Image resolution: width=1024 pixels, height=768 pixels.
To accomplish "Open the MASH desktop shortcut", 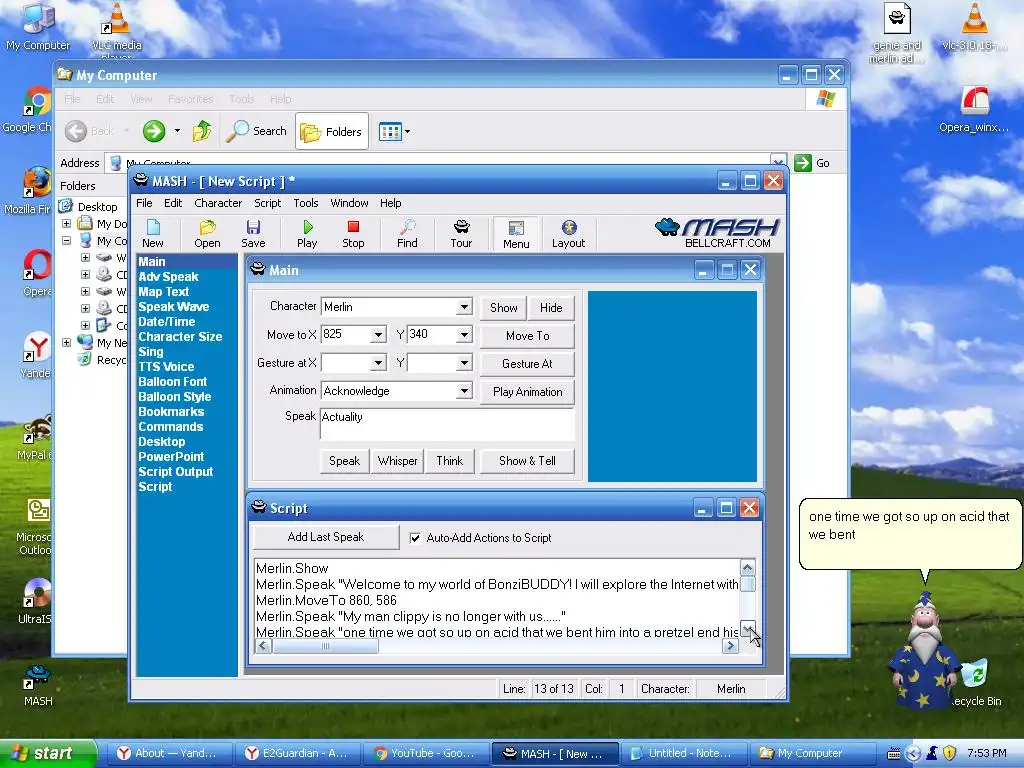I will [x=38, y=686].
